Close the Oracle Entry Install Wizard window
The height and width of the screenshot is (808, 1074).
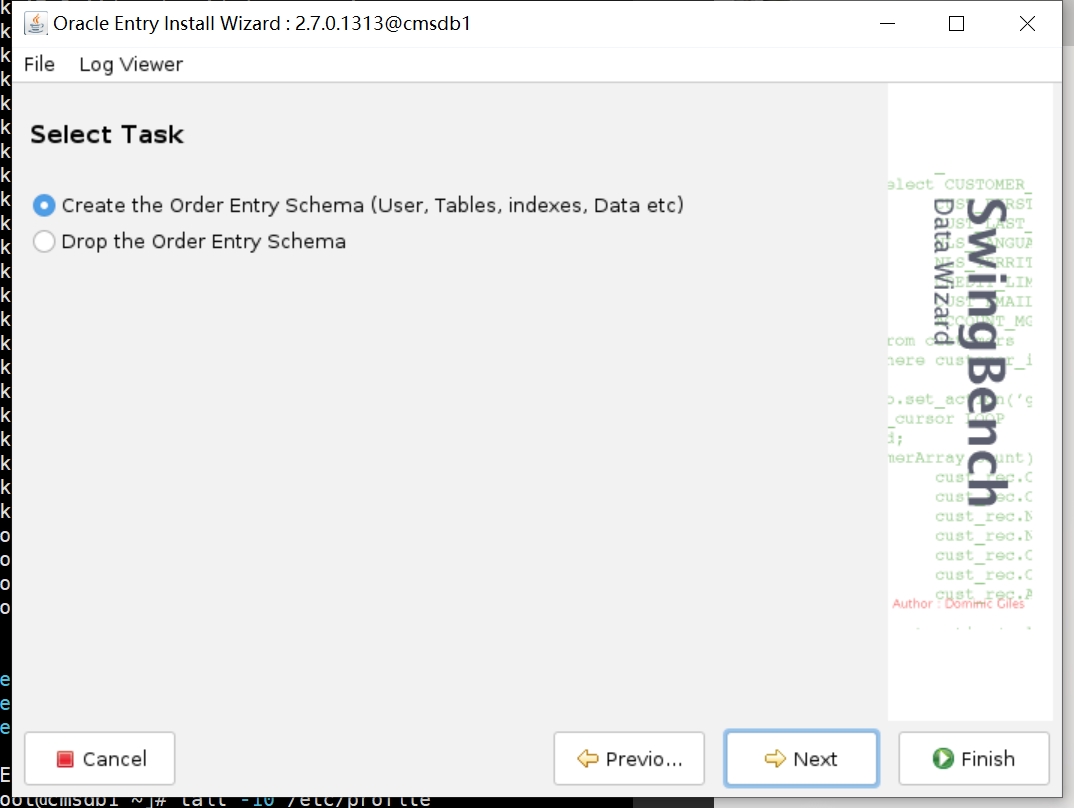[1027, 23]
